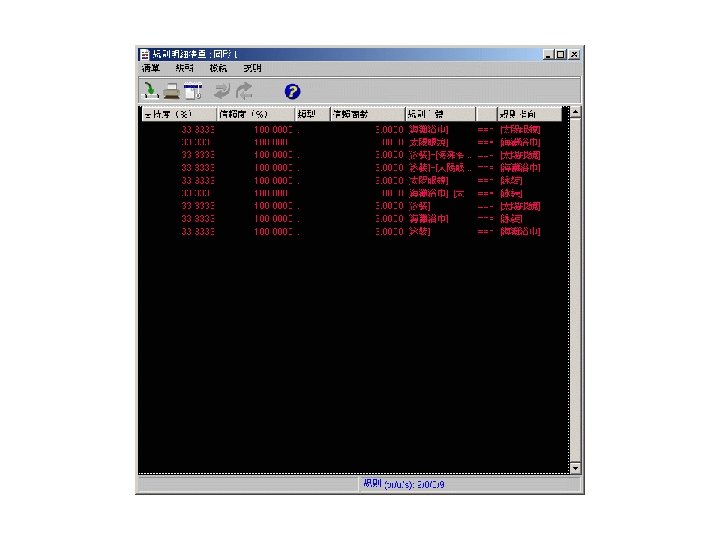This screenshot has width=720, height=540.
Task: Click the rule ending column header
Action: (529, 114)
